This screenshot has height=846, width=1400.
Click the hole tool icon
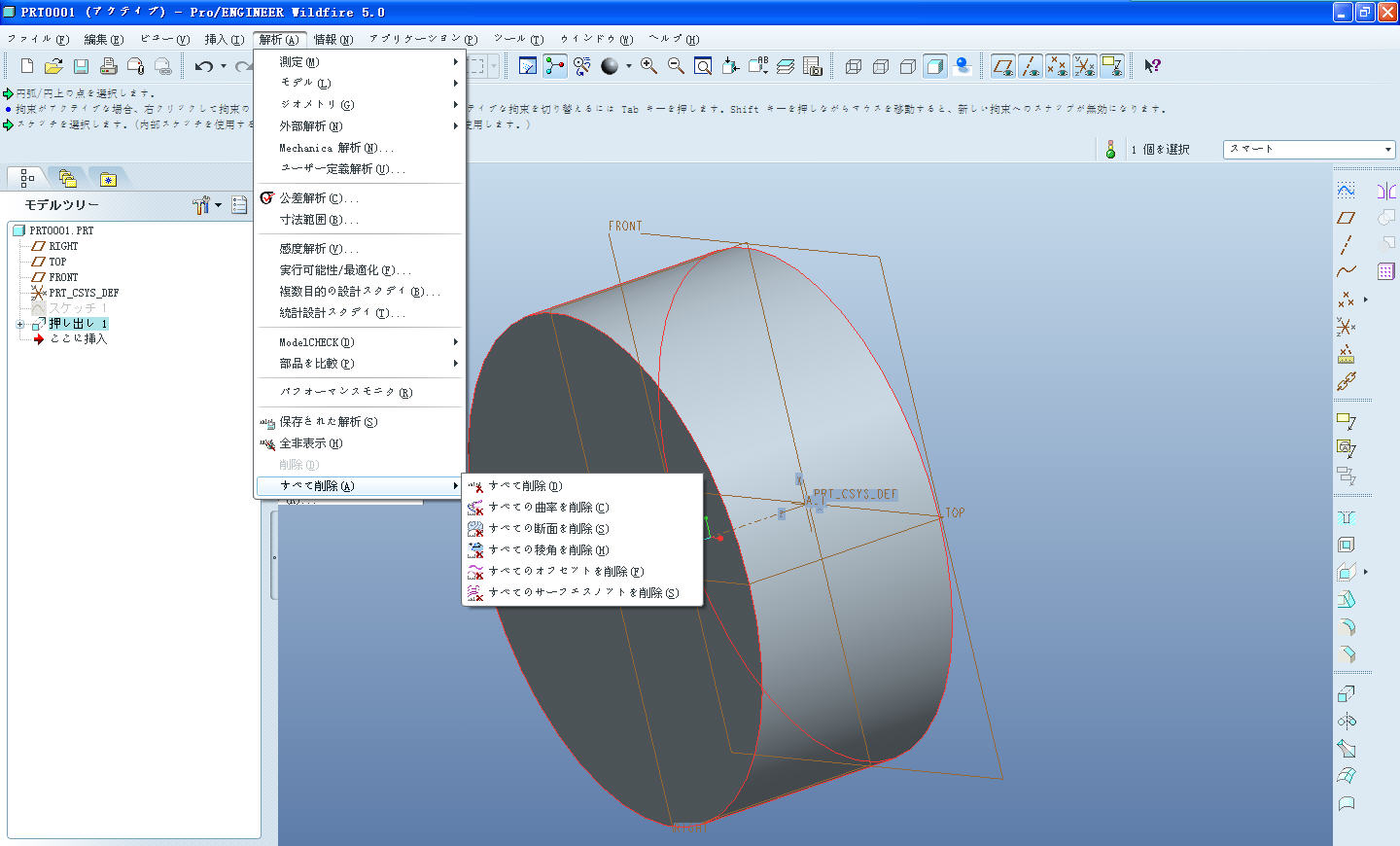[x=1346, y=517]
